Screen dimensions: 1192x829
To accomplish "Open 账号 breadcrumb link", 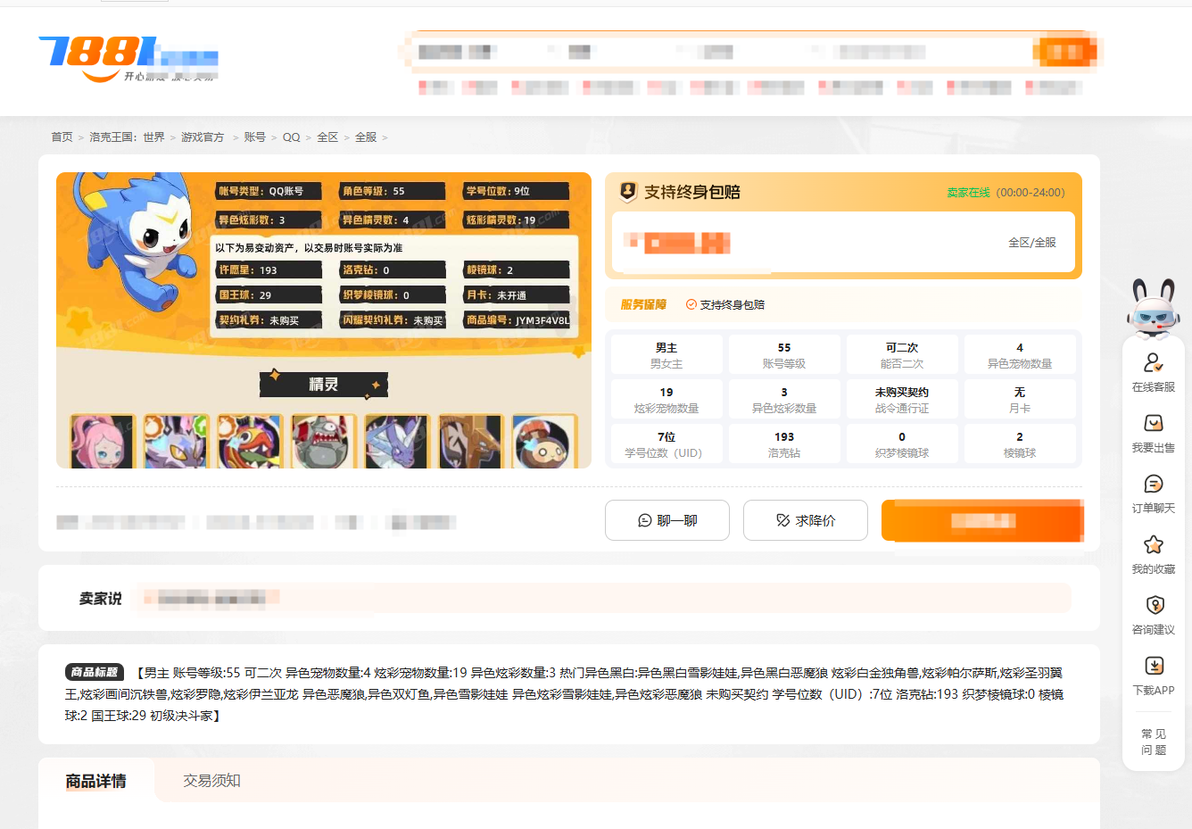I will 255,137.
